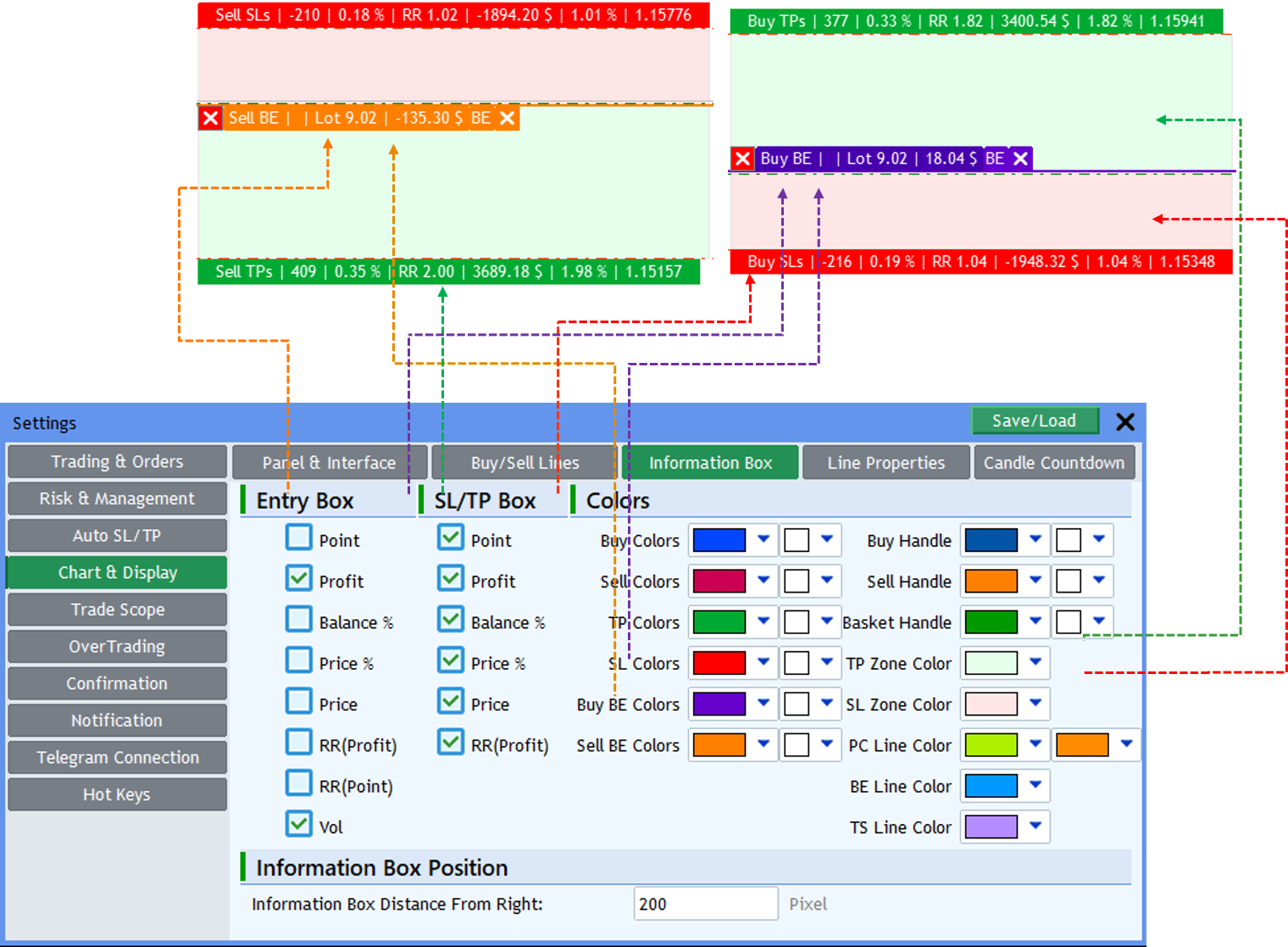1288x947 pixels.
Task: Open Buy Colors blue dropdown arrow
Action: [763, 539]
